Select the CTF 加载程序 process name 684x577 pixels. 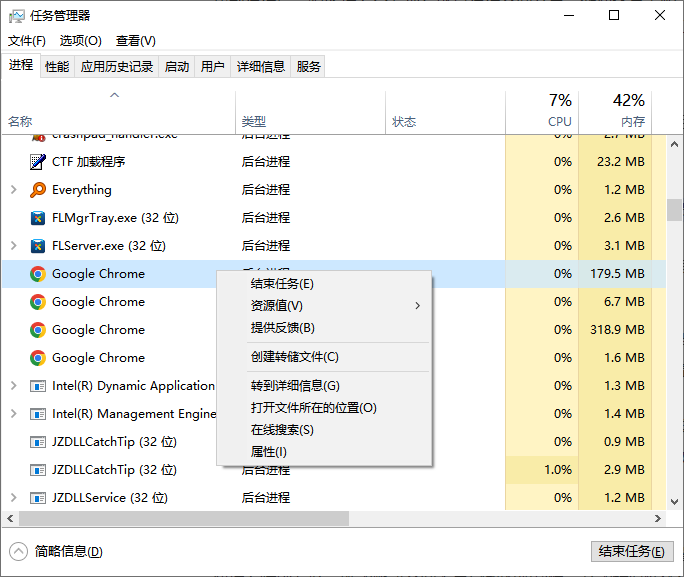(x=89, y=162)
